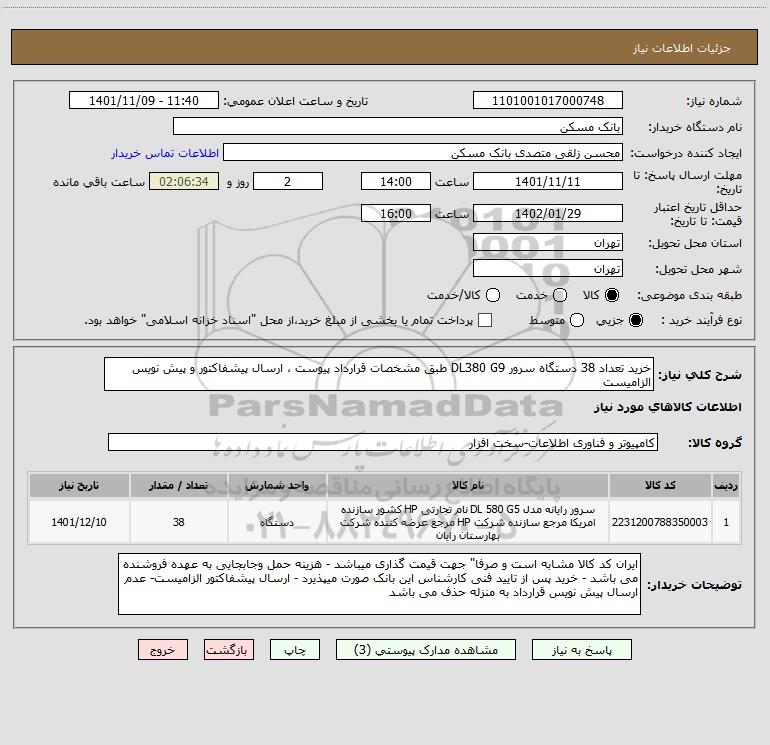Click the تعداد / مقدار column header
Image resolution: width=770 pixels, height=745 pixels.
(178, 485)
